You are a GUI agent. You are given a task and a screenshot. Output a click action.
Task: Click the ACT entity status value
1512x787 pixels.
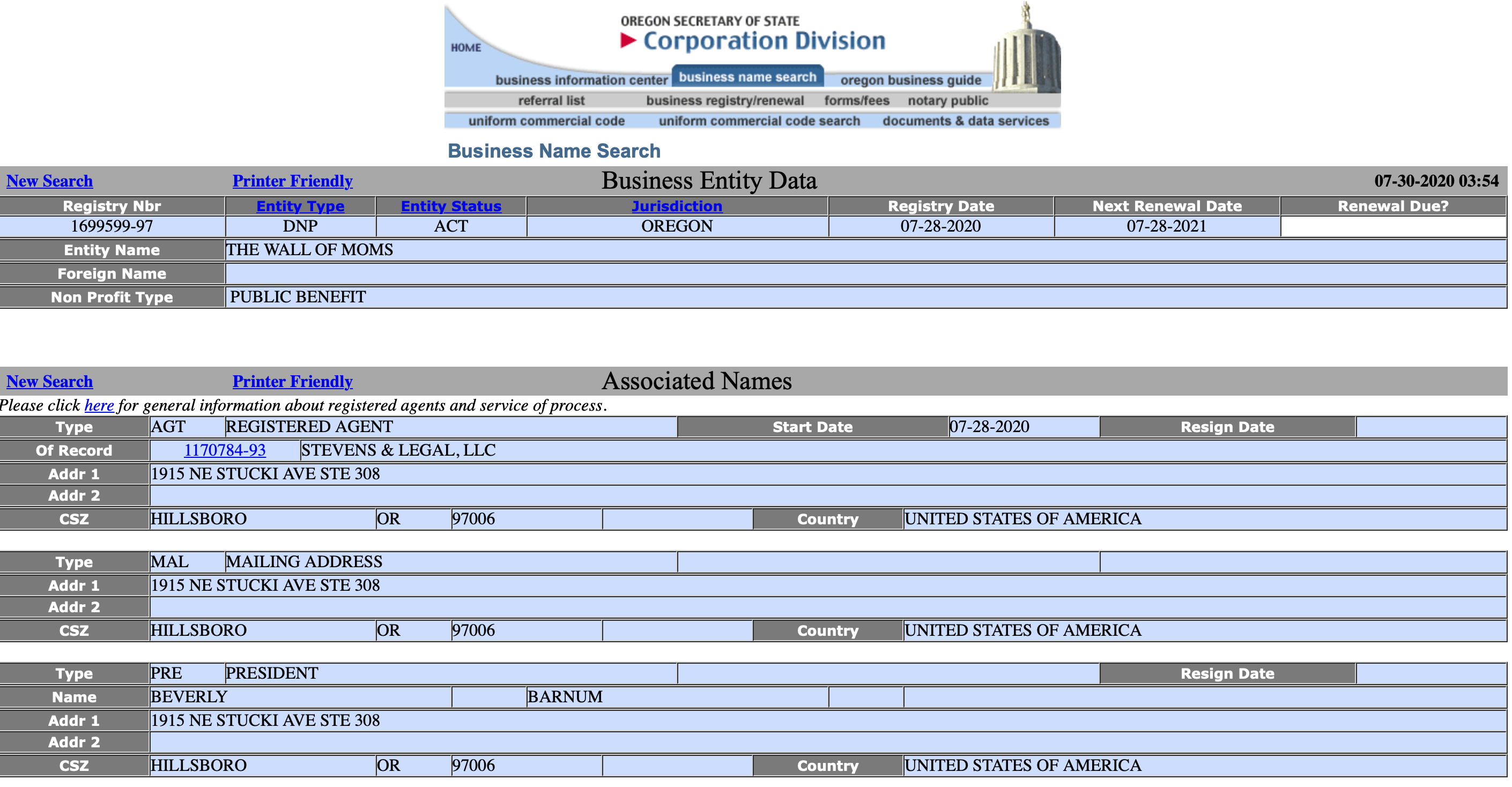click(451, 226)
